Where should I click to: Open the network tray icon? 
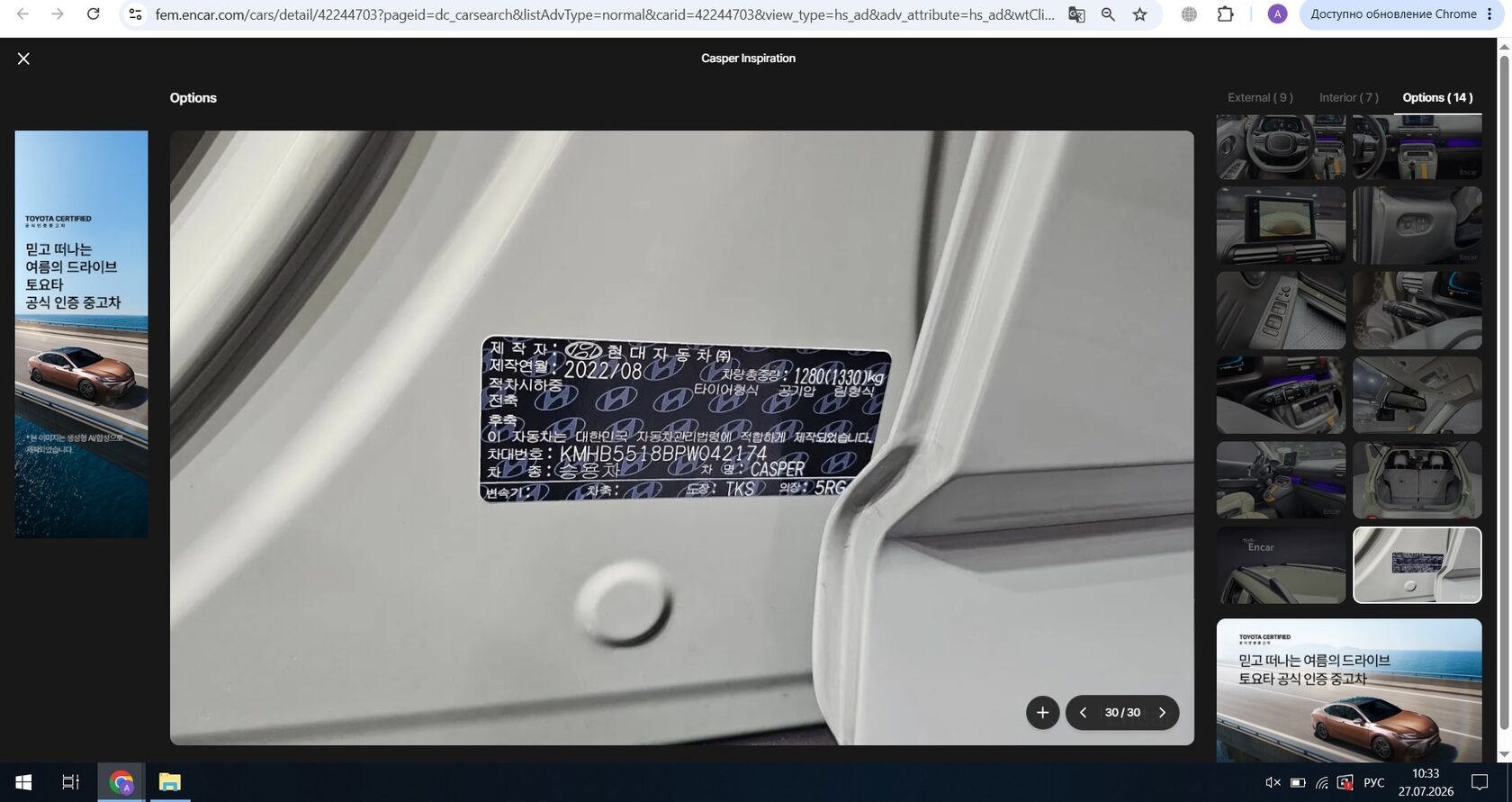[1321, 782]
